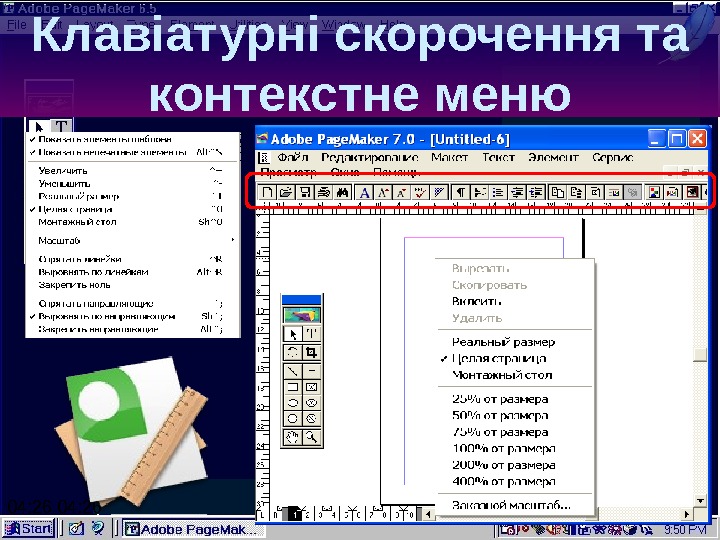The width and height of the screenshot is (720, 540).
Task: Open the Элемент menu
Action: click(x=553, y=158)
